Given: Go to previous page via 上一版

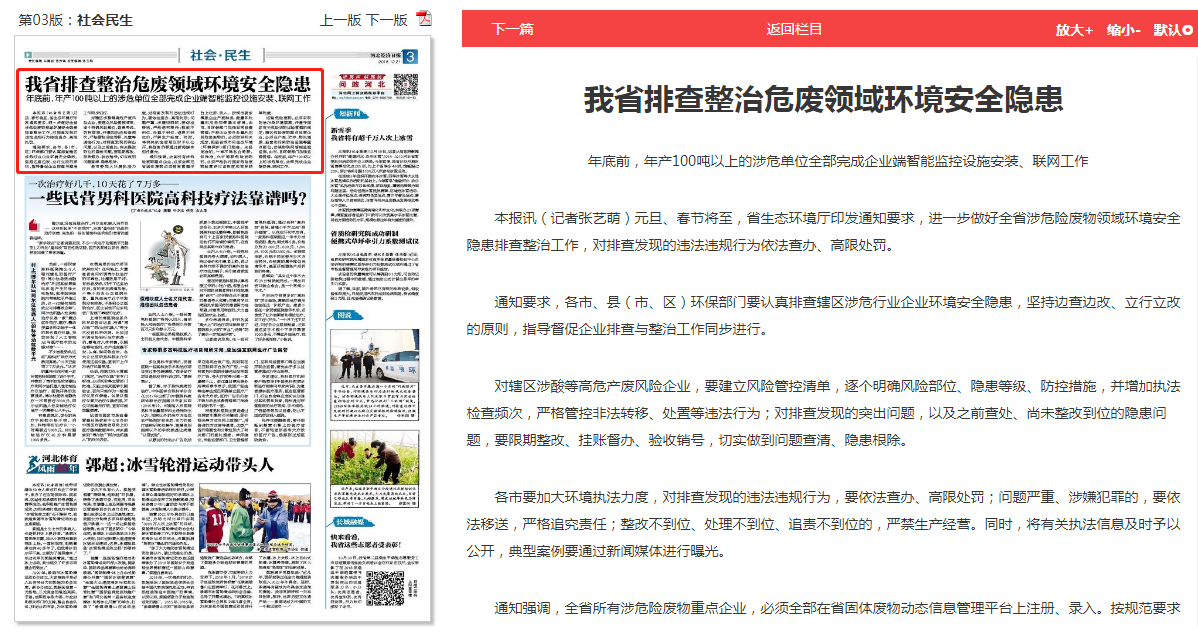Looking at the screenshot, I should [x=340, y=20].
